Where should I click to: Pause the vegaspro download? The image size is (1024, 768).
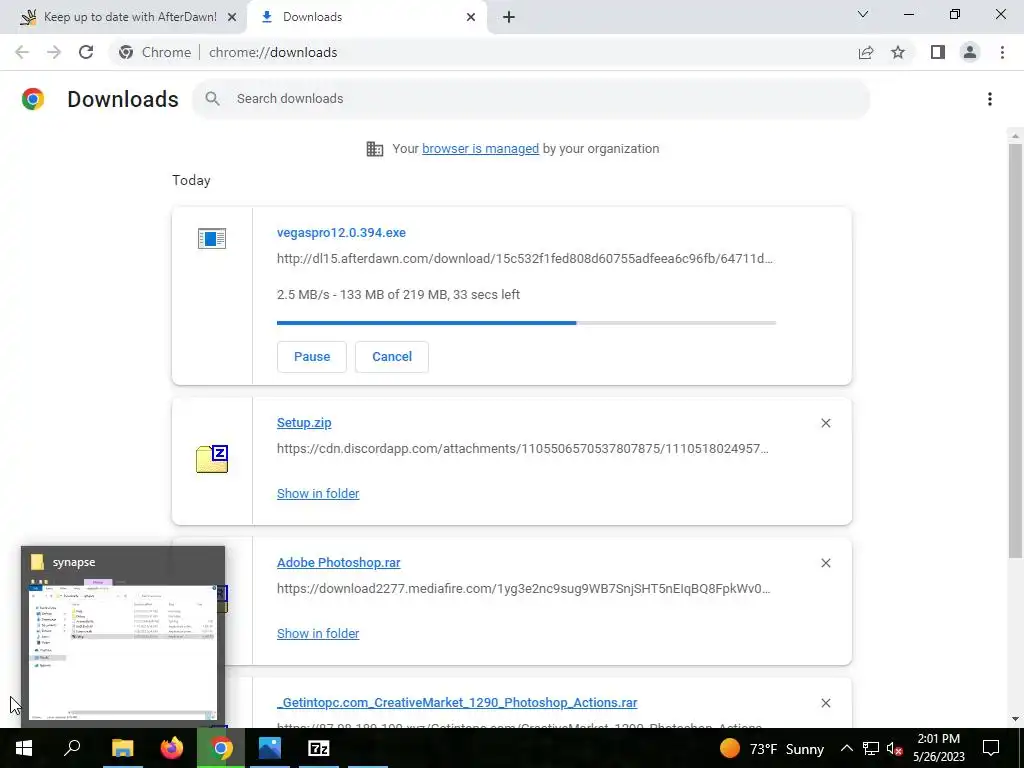tap(312, 357)
